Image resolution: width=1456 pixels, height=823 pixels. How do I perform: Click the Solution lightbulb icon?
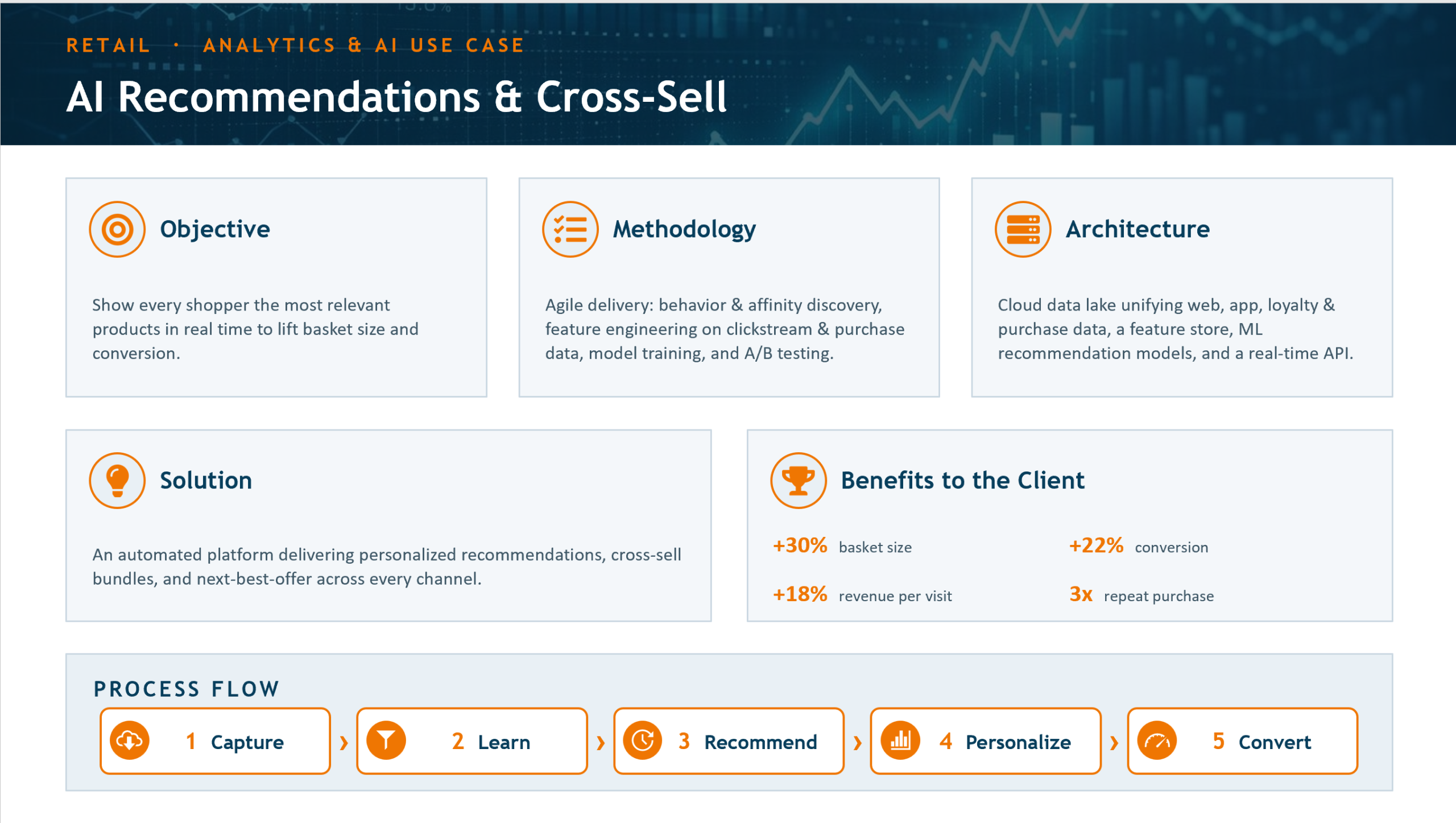coord(117,481)
